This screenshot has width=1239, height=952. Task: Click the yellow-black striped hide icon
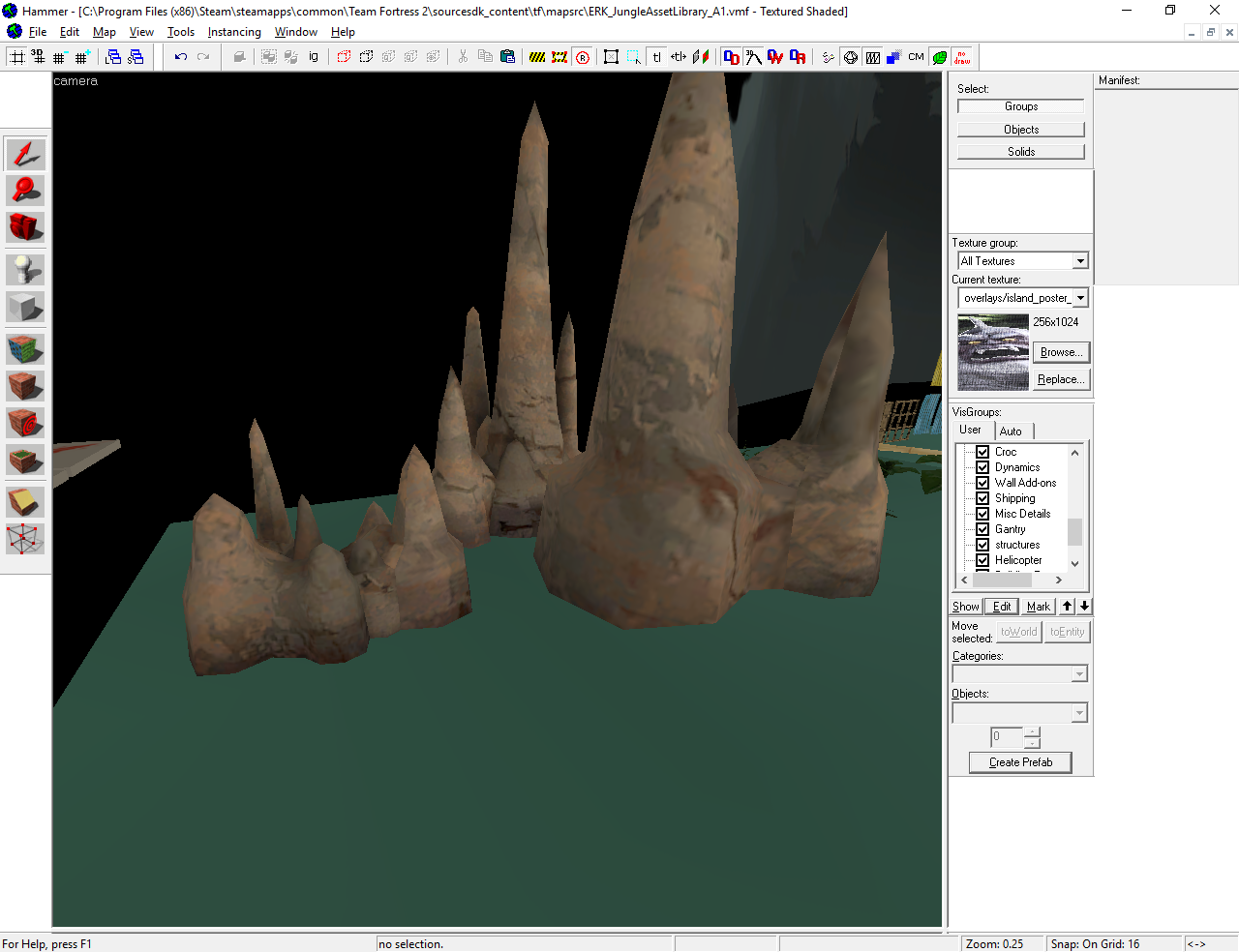(537, 57)
